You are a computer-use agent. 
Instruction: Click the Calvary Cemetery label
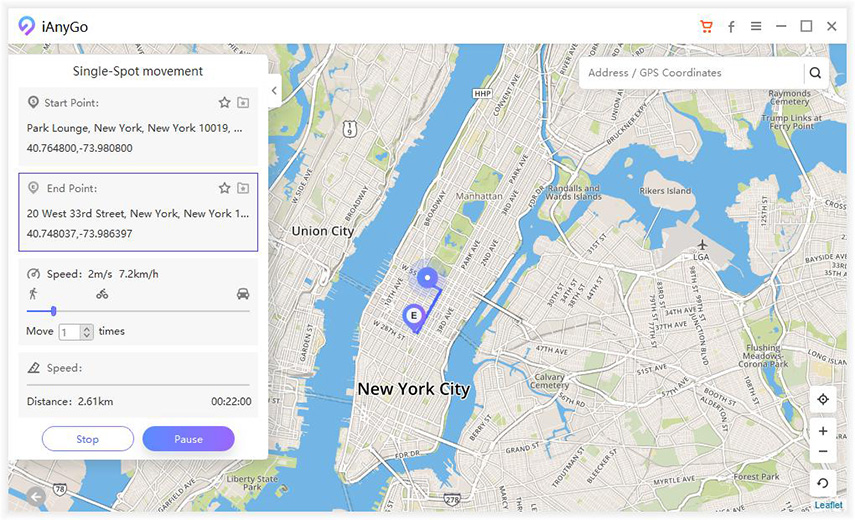[x=550, y=381]
